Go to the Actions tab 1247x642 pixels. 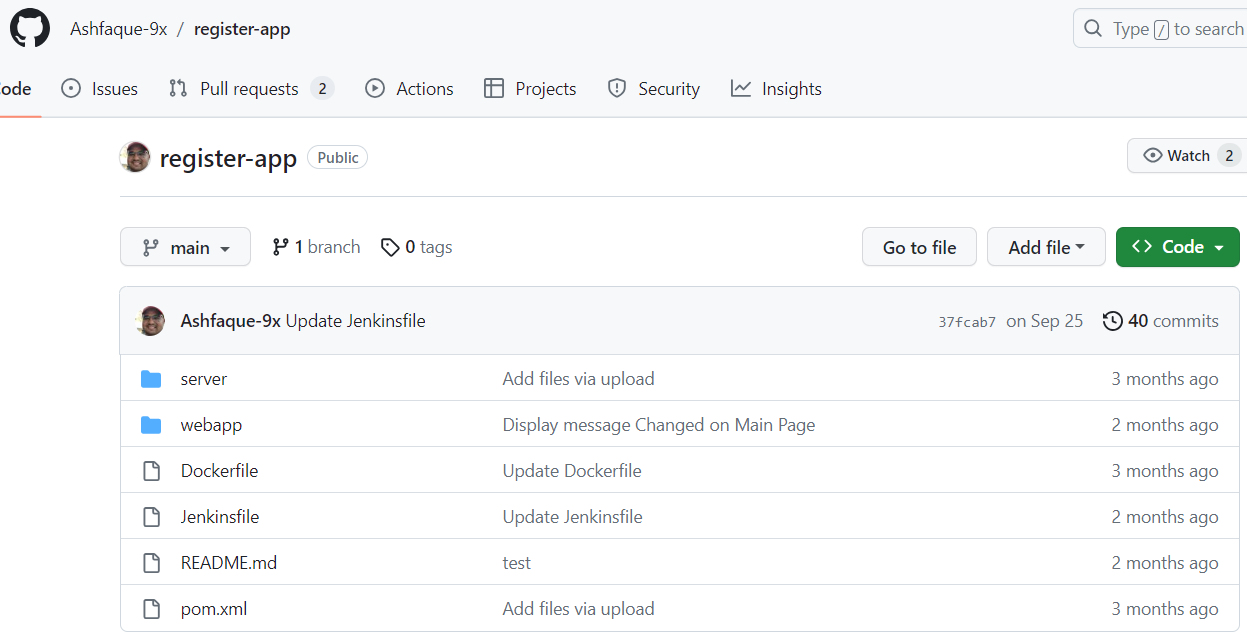click(410, 89)
